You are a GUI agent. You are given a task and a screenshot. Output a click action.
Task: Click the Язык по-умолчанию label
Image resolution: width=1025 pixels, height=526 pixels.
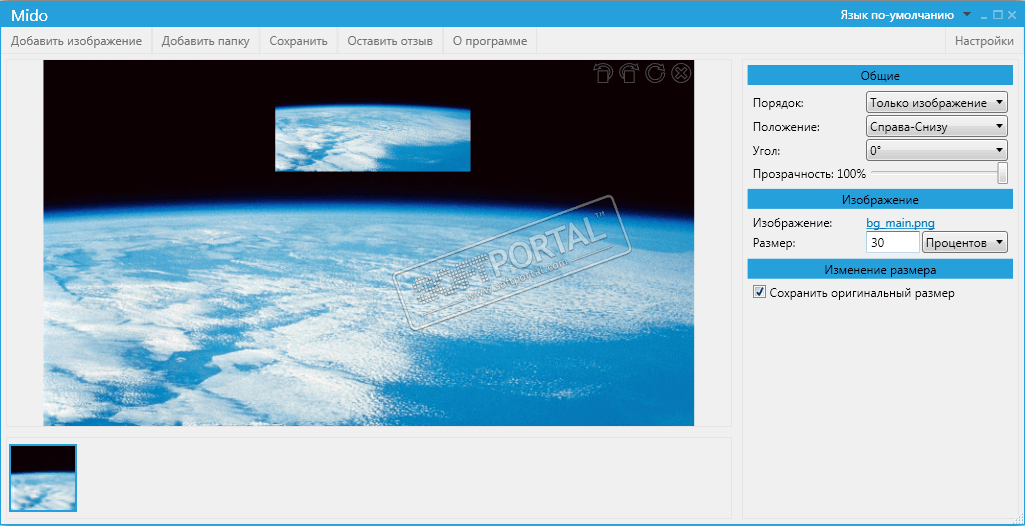(x=897, y=14)
